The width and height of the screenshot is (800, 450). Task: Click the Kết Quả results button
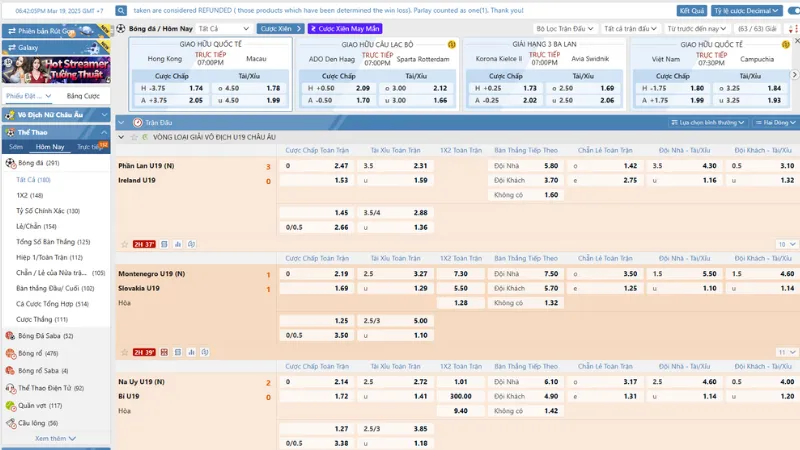pos(692,10)
